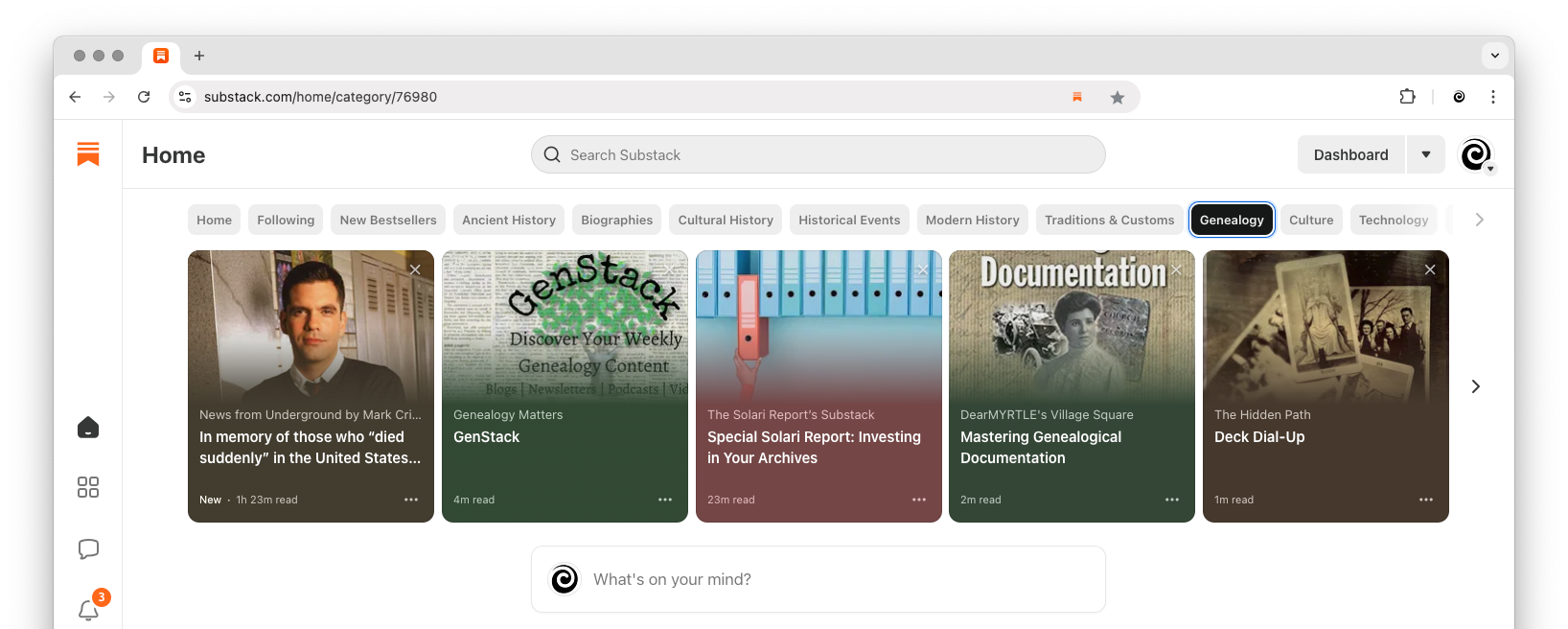The image size is (1568, 629).
Task: Select the New Bestsellers category tab
Action: [388, 220]
